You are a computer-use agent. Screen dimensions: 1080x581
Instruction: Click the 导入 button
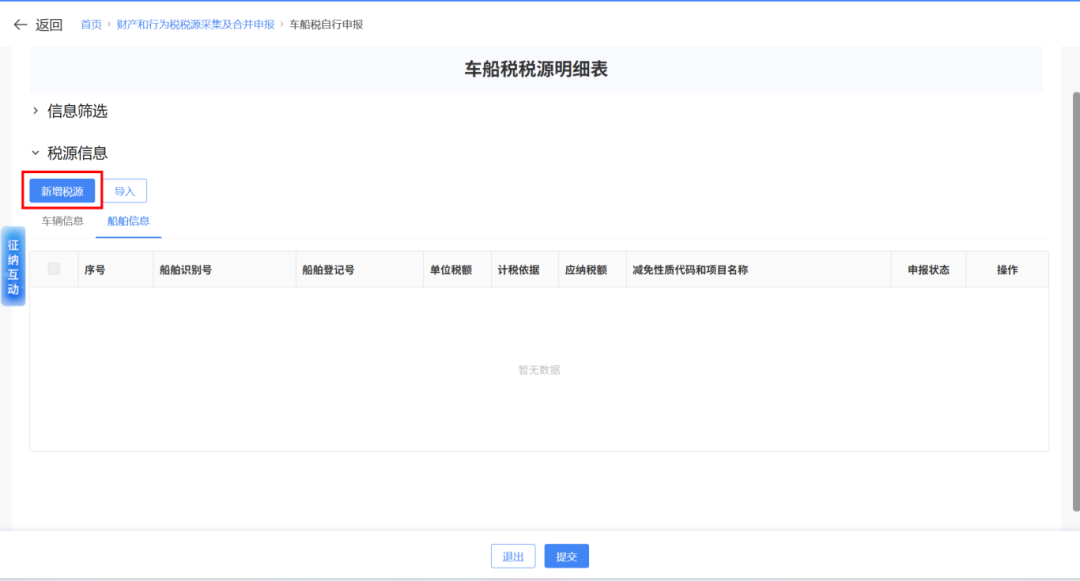pos(125,191)
